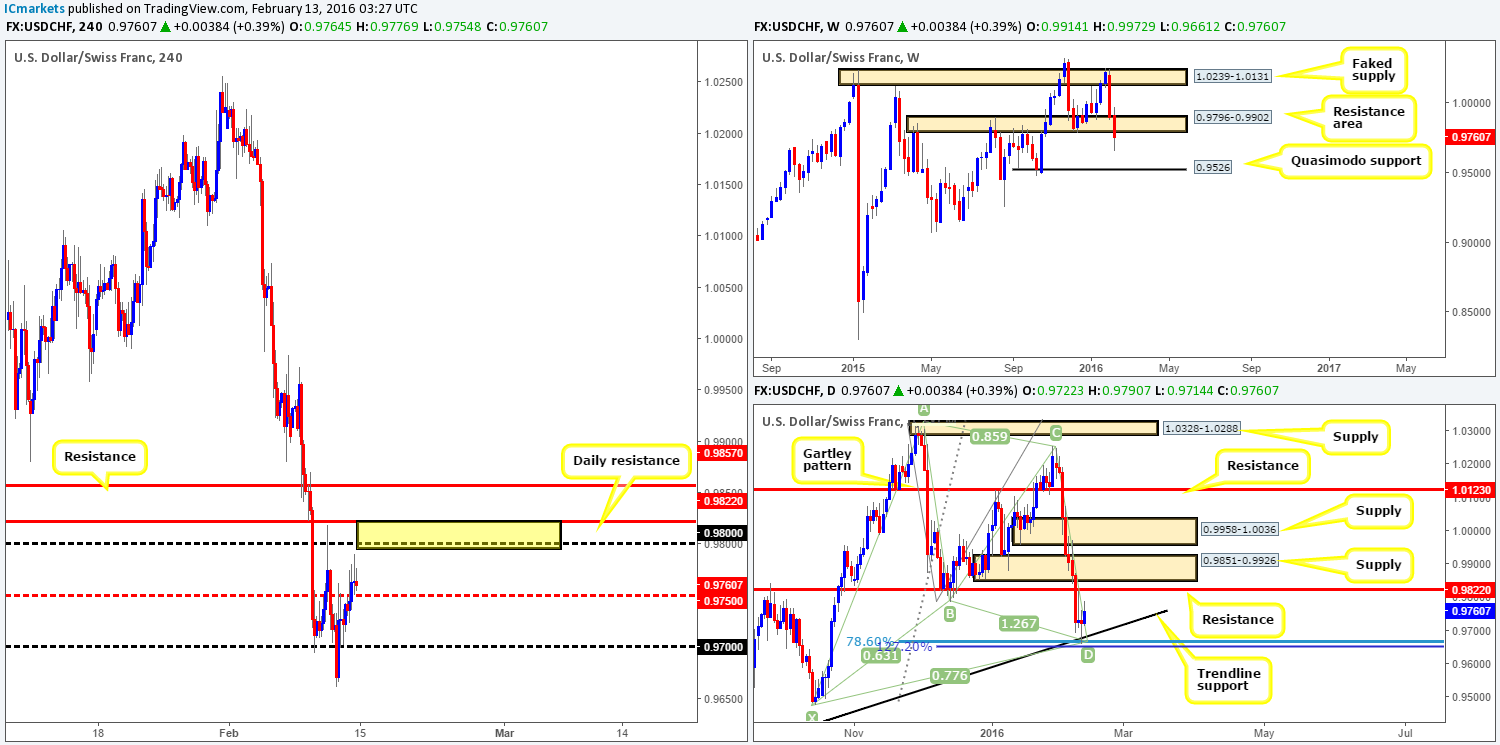Click 'Resistance' callout below 0.98220 daily line

coord(1238,619)
